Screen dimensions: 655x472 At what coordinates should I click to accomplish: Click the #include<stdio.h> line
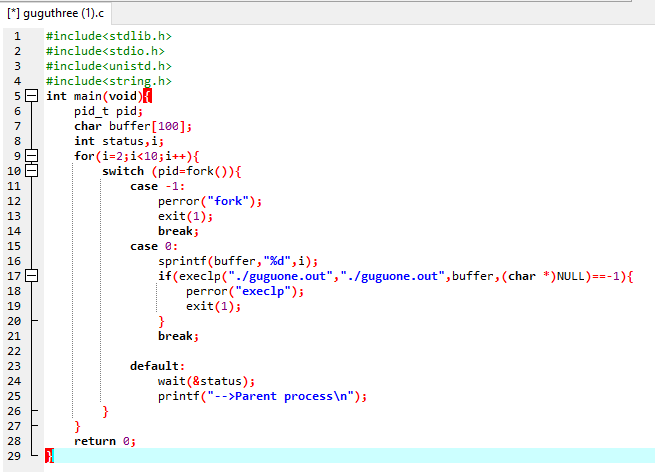pyautogui.click(x=105, y=51)
